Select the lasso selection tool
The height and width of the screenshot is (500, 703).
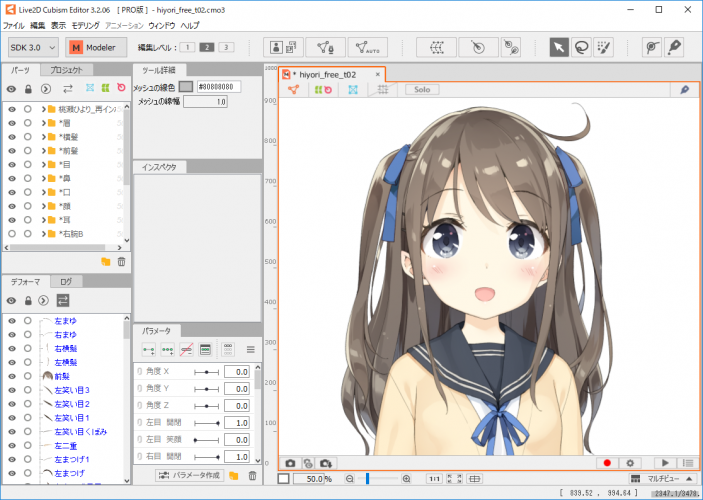click(580, 47)
